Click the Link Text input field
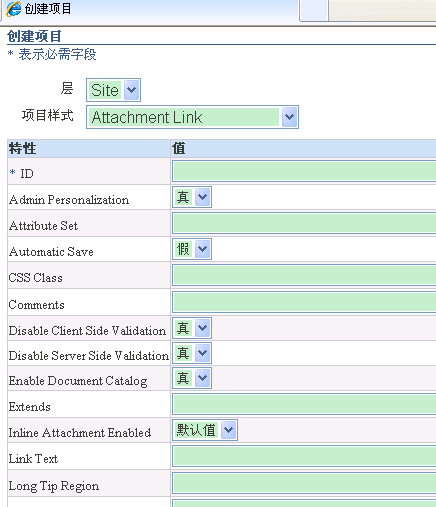 click(304, 456)
